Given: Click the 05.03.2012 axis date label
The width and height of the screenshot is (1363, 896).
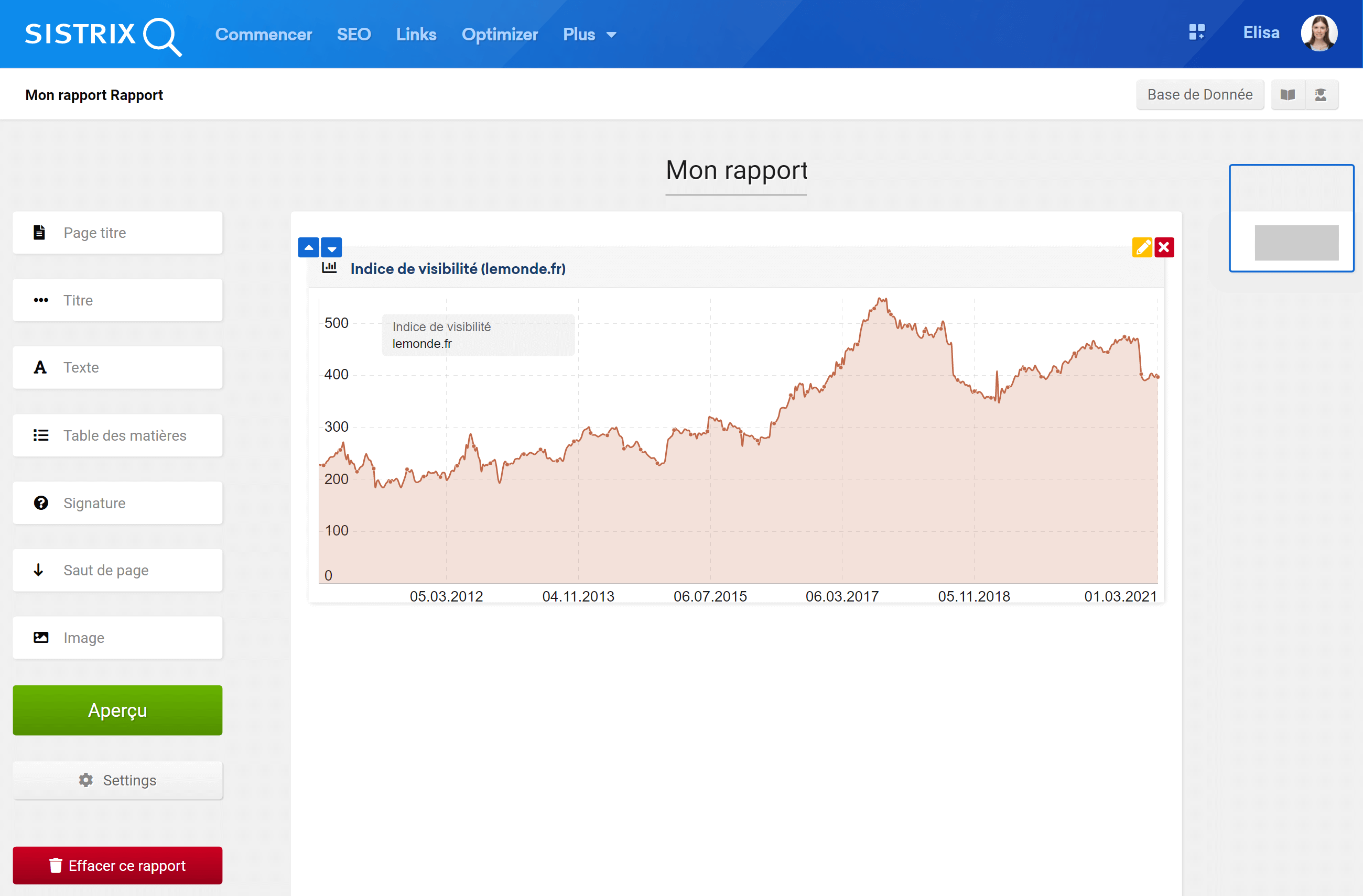Looking at the screenshot, I should click(446, 596).
